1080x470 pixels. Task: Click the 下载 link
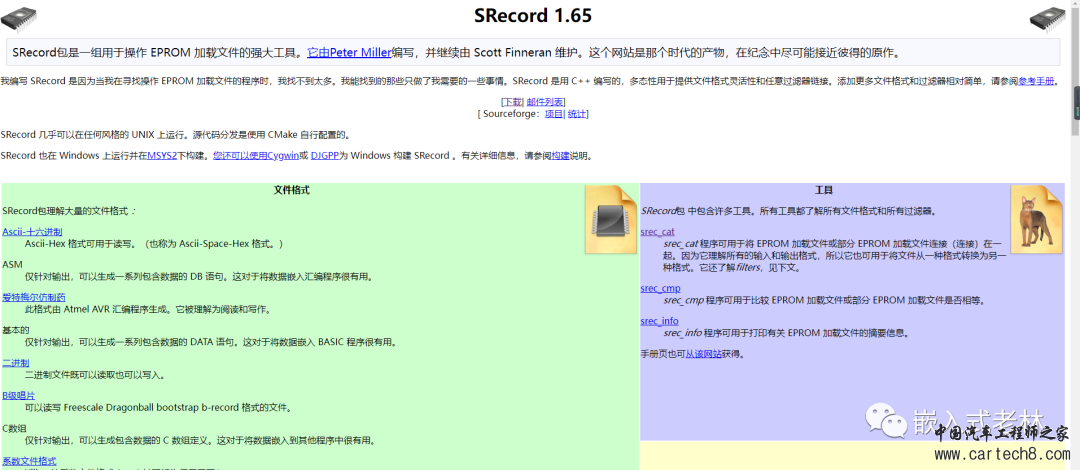pos(512,102)
